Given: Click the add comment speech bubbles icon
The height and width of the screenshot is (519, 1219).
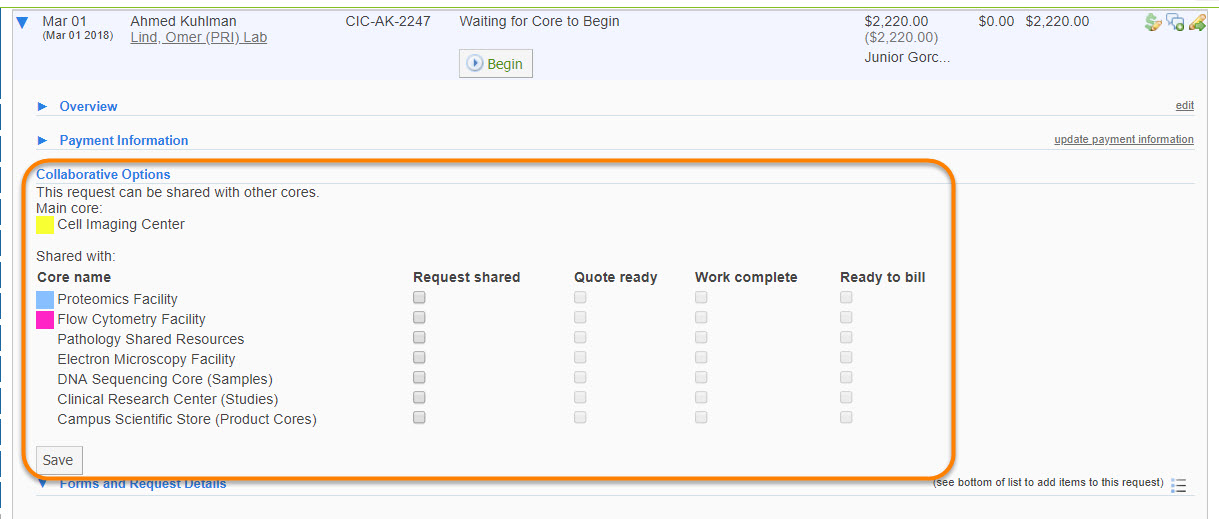Looking at the screenshot, I should [x=1175, y=23].
